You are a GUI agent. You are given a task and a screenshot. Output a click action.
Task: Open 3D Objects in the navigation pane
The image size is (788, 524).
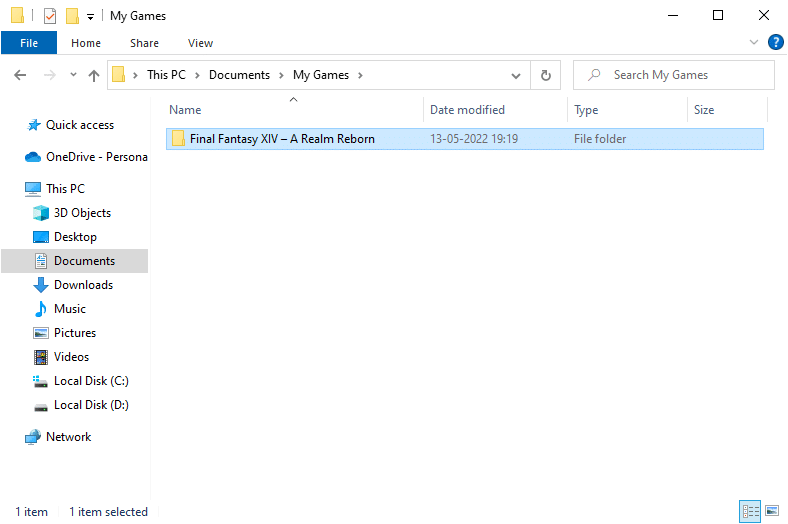click(82, 213)
